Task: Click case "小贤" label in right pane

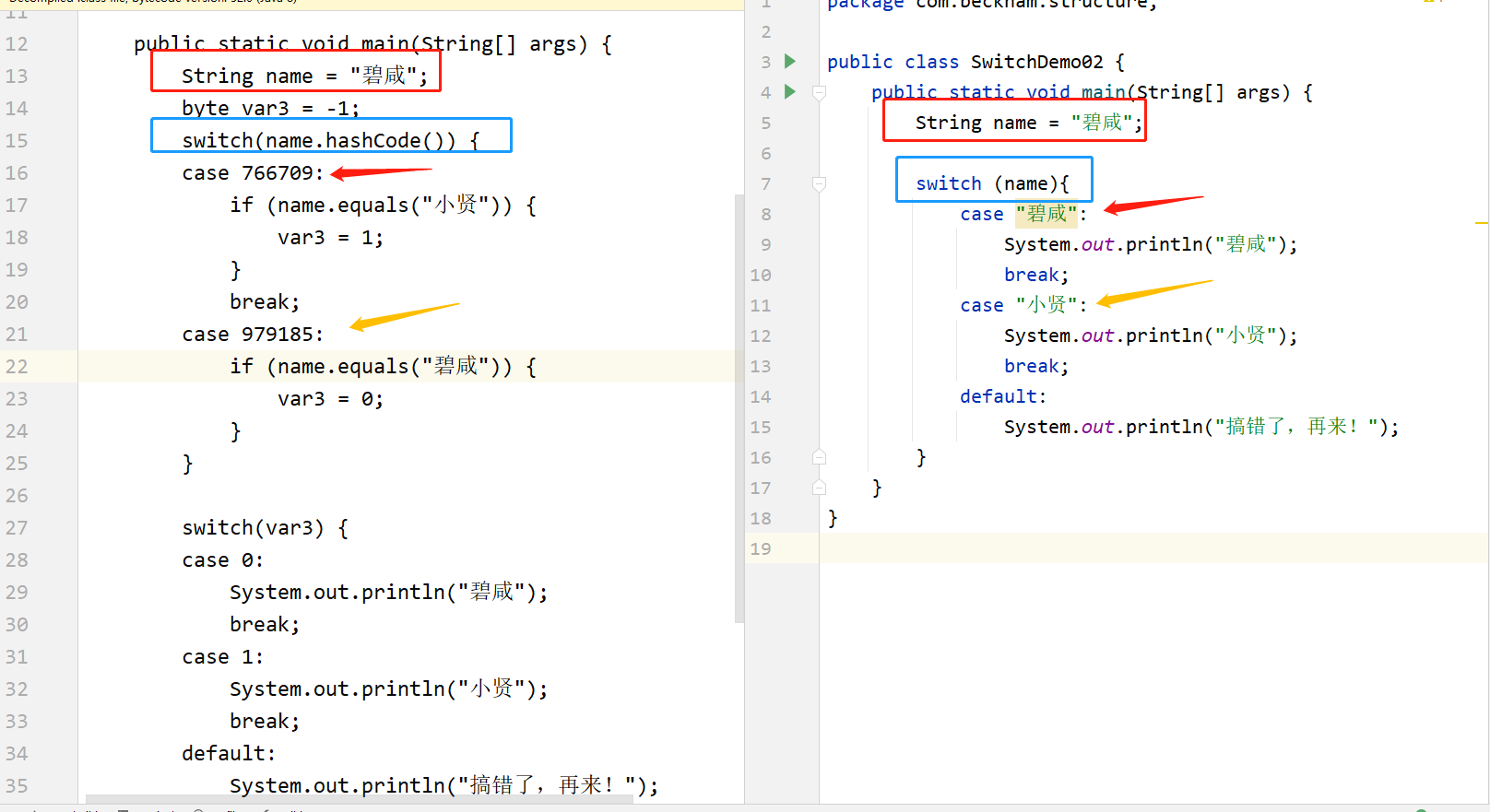Action: 1023,305
